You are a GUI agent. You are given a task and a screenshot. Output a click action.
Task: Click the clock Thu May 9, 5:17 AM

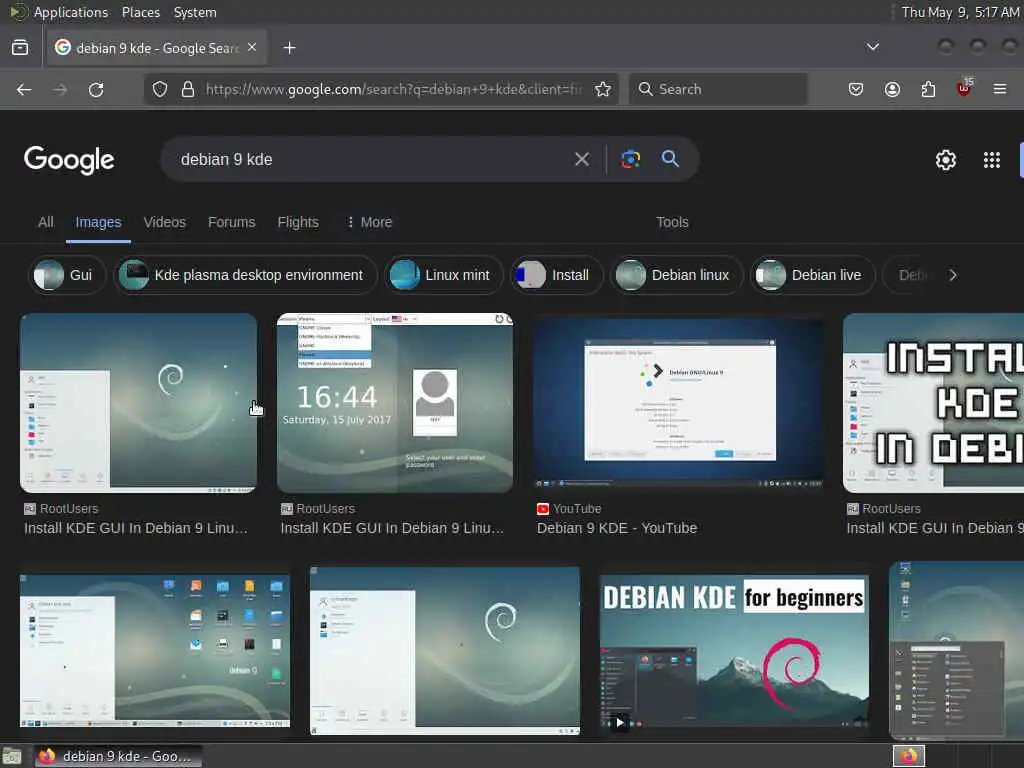pos(960,12)
